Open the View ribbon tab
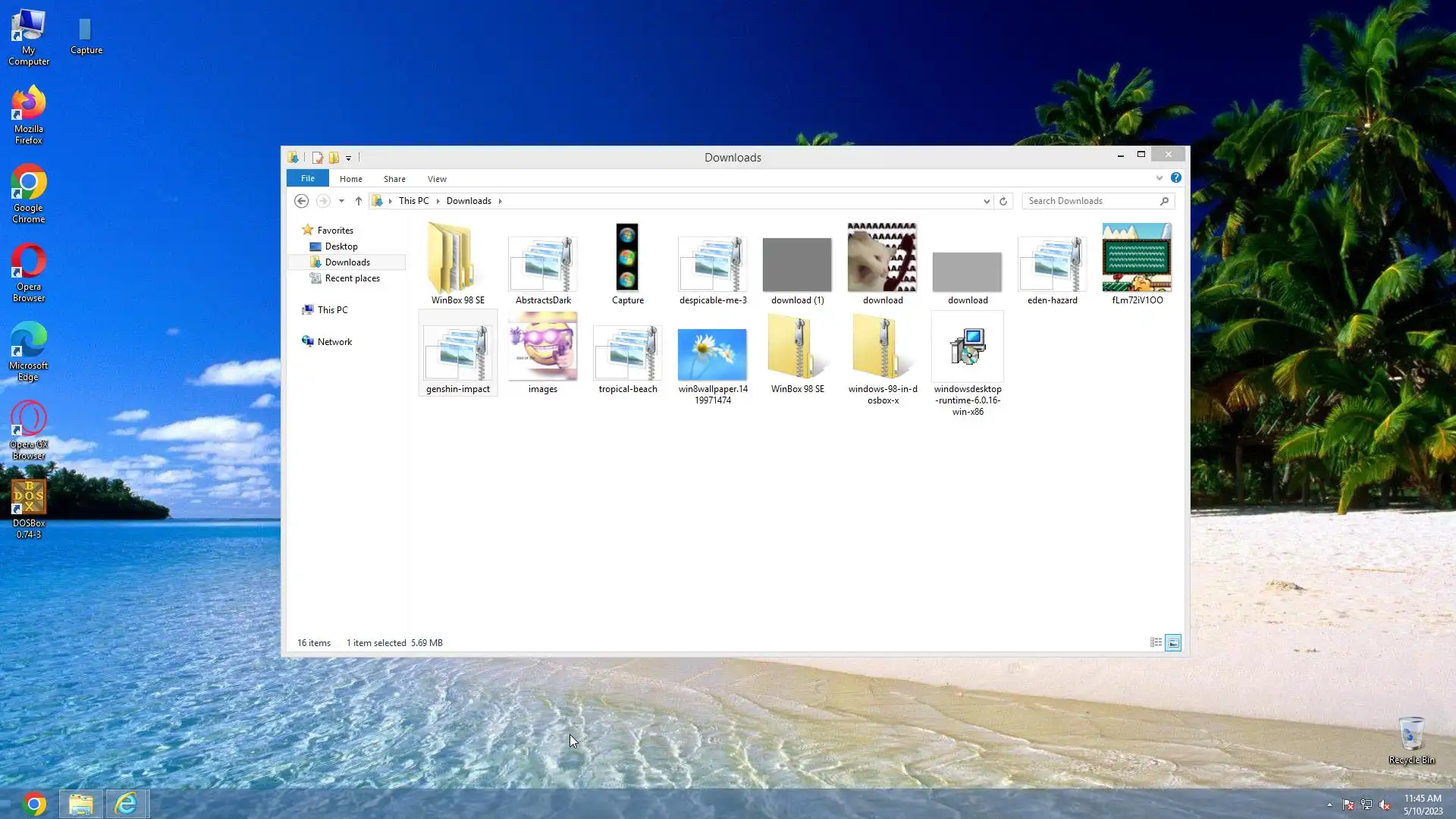This screenshot has width=1456, height=819. tap(437, 179)
